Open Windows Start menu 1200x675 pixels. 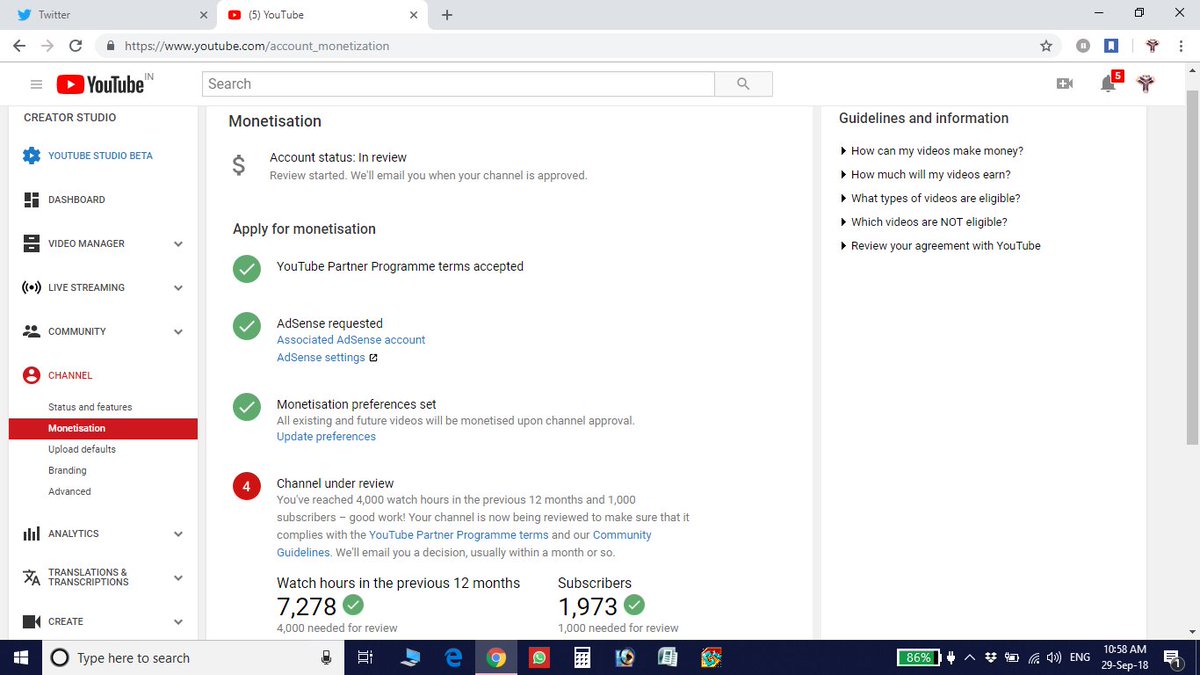point(21,657)
